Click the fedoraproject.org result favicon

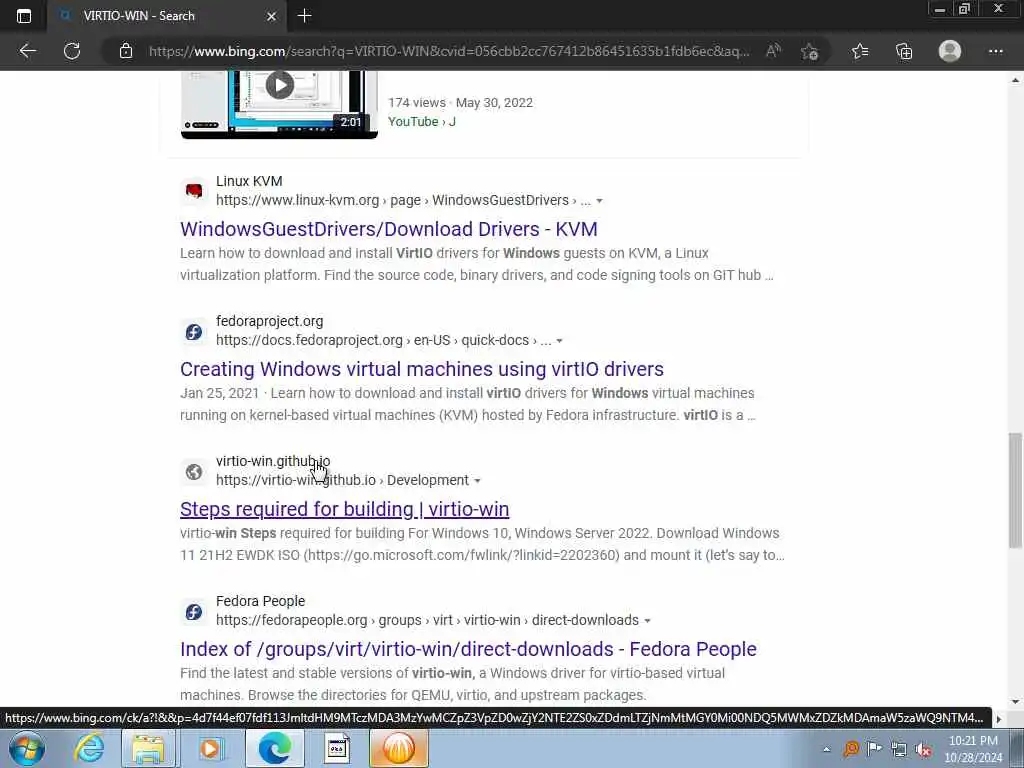(194, 331)
